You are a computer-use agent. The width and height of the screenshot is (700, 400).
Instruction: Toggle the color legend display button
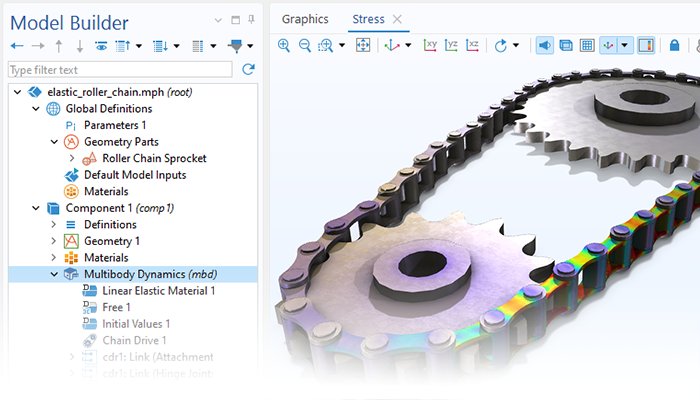point(646,45)
